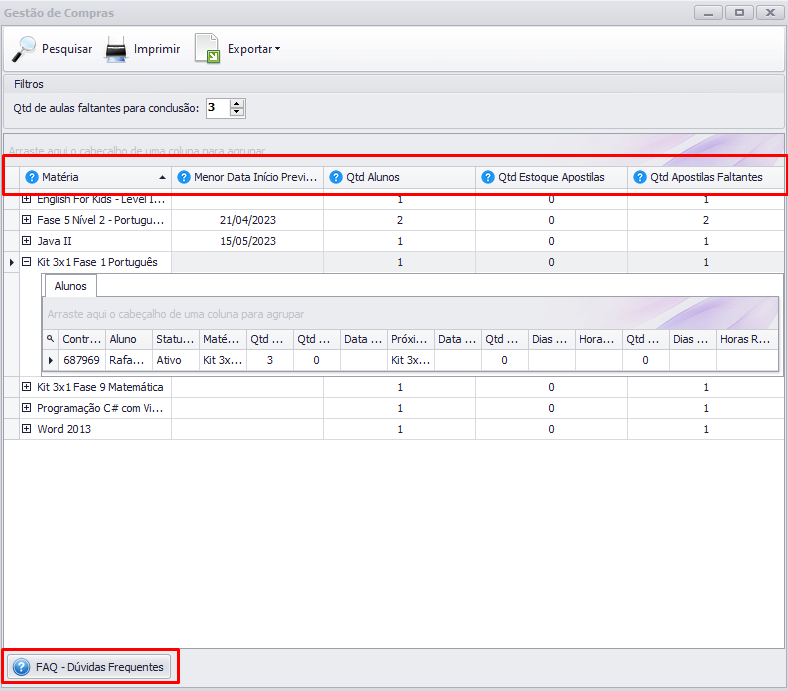Click help icon beside Qtd Estoque Apostilas
The image size is (788, 691).
[488, 177]
